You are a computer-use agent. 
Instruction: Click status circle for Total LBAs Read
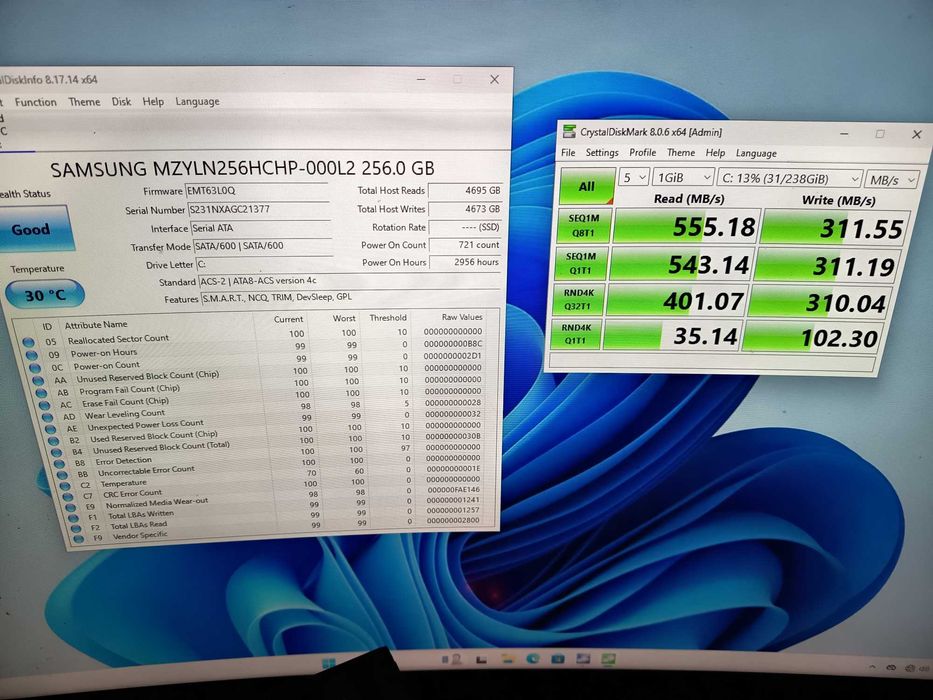(76, 529)
